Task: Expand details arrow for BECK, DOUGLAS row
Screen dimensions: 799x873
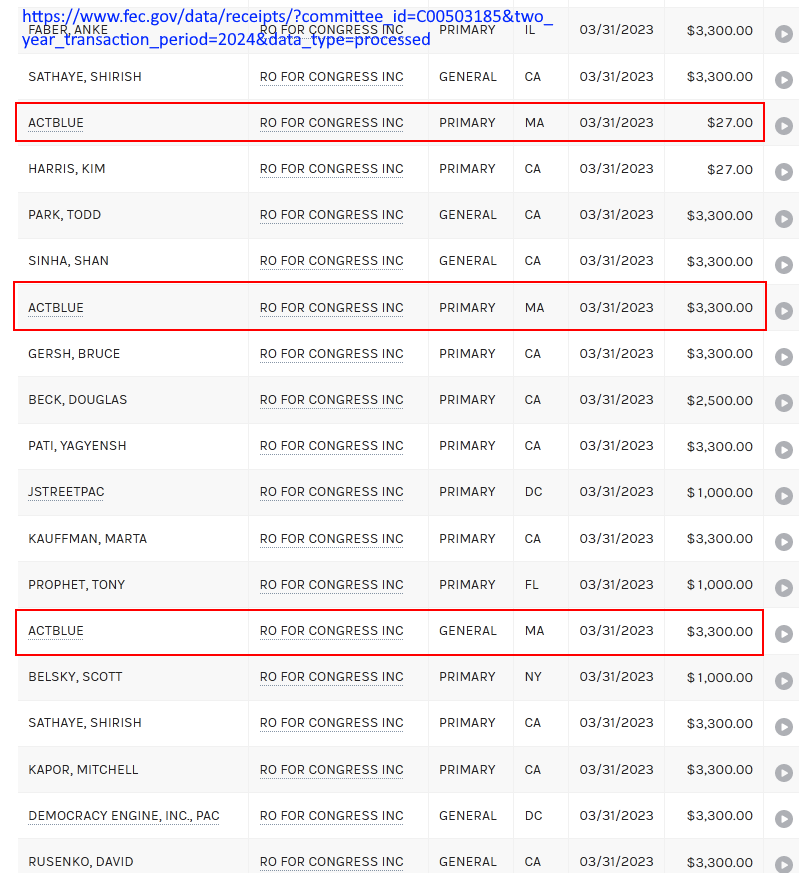Action: 783,403
